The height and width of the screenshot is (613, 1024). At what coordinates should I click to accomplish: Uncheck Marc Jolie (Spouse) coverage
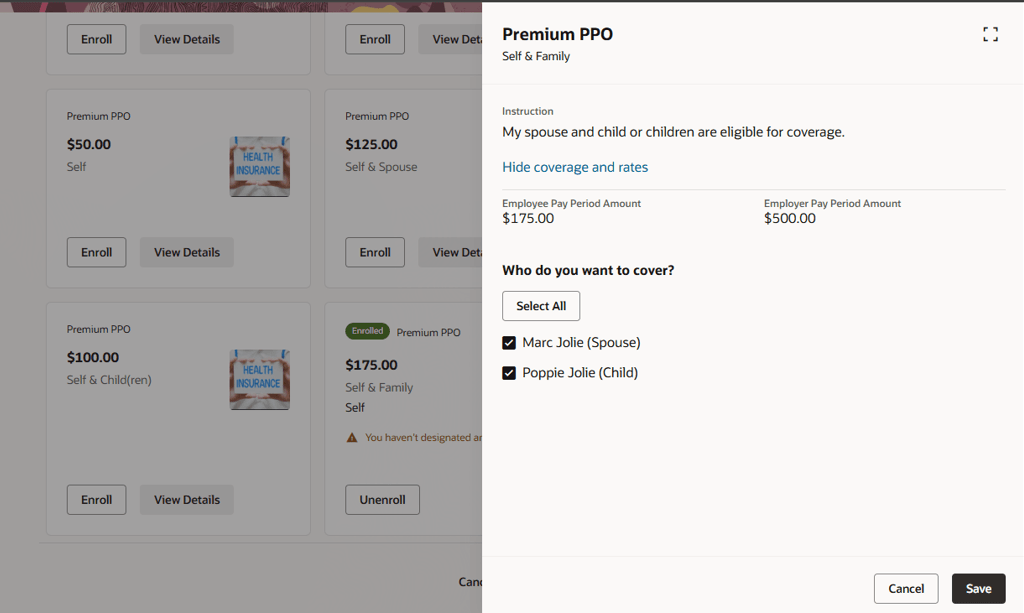point(509,343)
